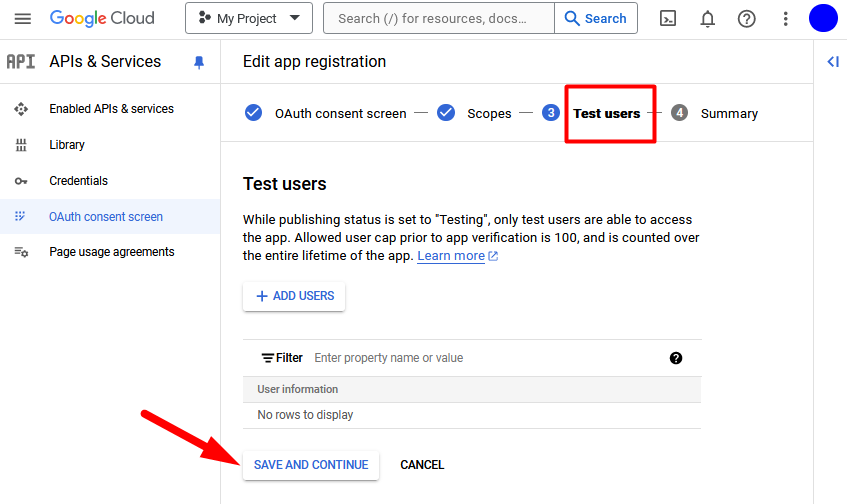The height and width of the screenshot is (504, 847).
Task: Open the filter help icon
Action: tap(676, 358)
